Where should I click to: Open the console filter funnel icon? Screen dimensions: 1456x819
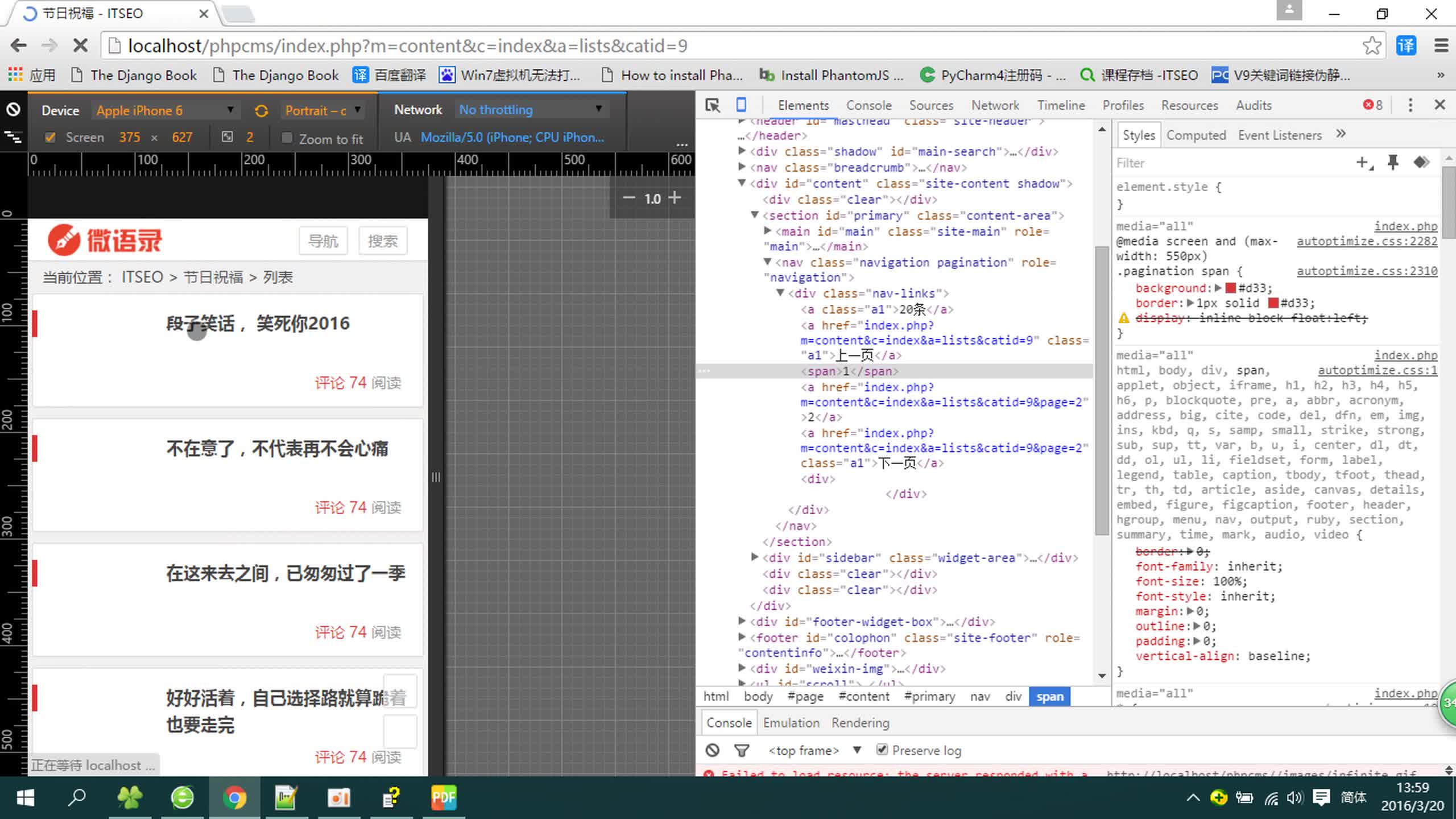point(741,750)
